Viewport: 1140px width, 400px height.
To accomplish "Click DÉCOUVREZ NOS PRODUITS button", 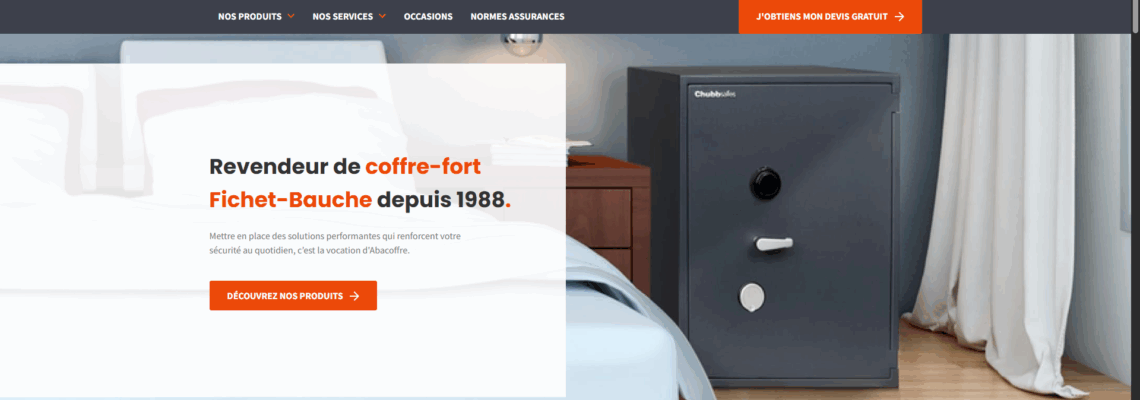I will 293,296.
